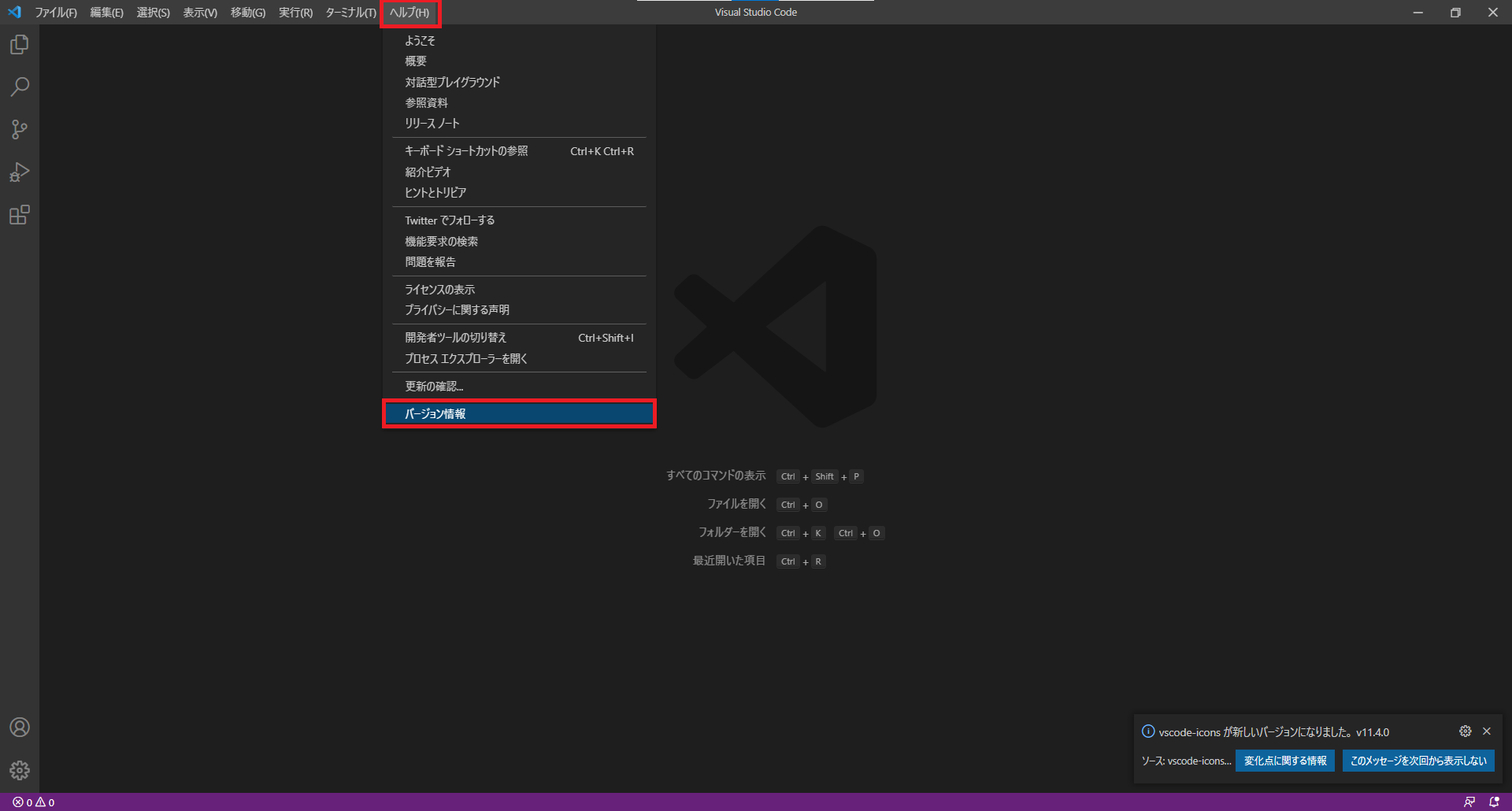Open the 表示(V) menu
Image resolution: width=1512 pixels, height=811 pixels.
point(200,13)
